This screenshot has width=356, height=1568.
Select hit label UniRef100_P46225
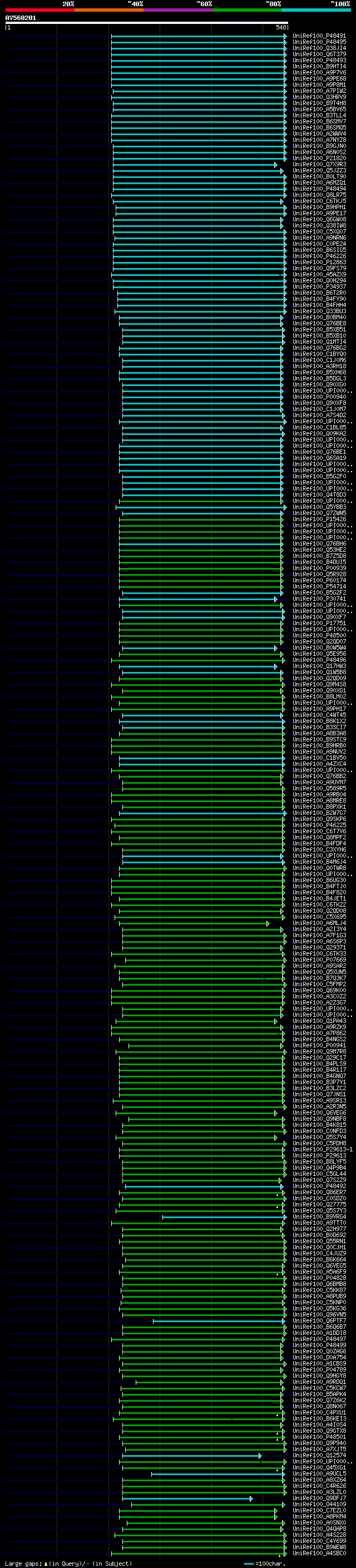point(319,825)
